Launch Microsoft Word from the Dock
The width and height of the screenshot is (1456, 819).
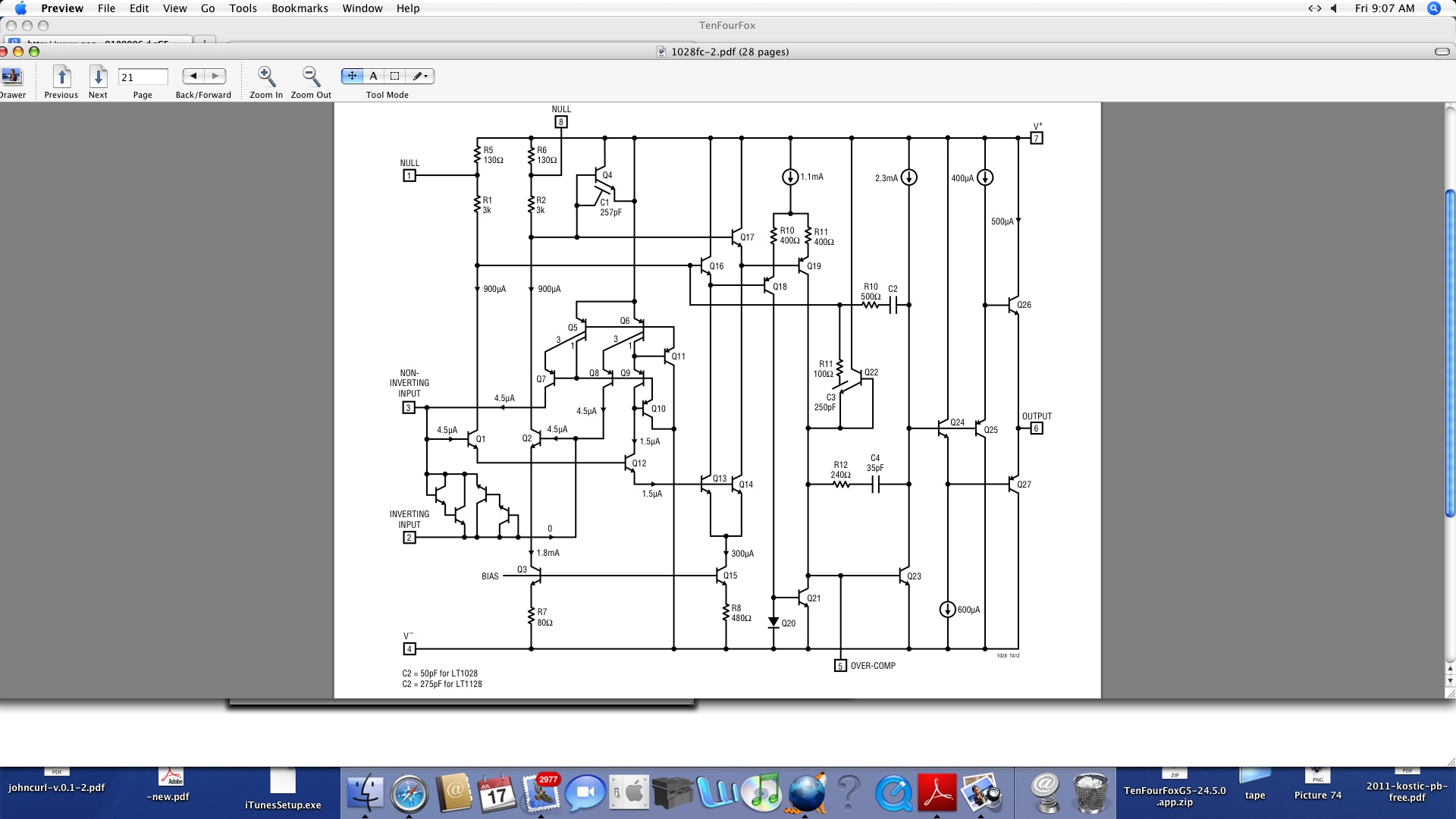click(717, 793)
